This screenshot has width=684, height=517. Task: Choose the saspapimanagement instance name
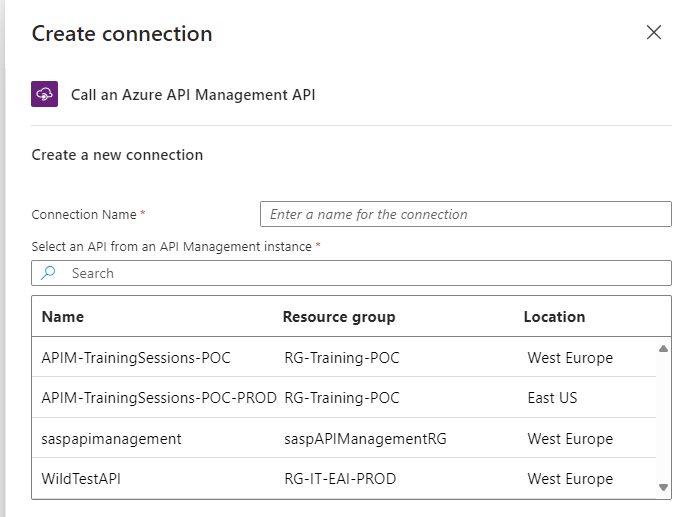tap(112, 439)
